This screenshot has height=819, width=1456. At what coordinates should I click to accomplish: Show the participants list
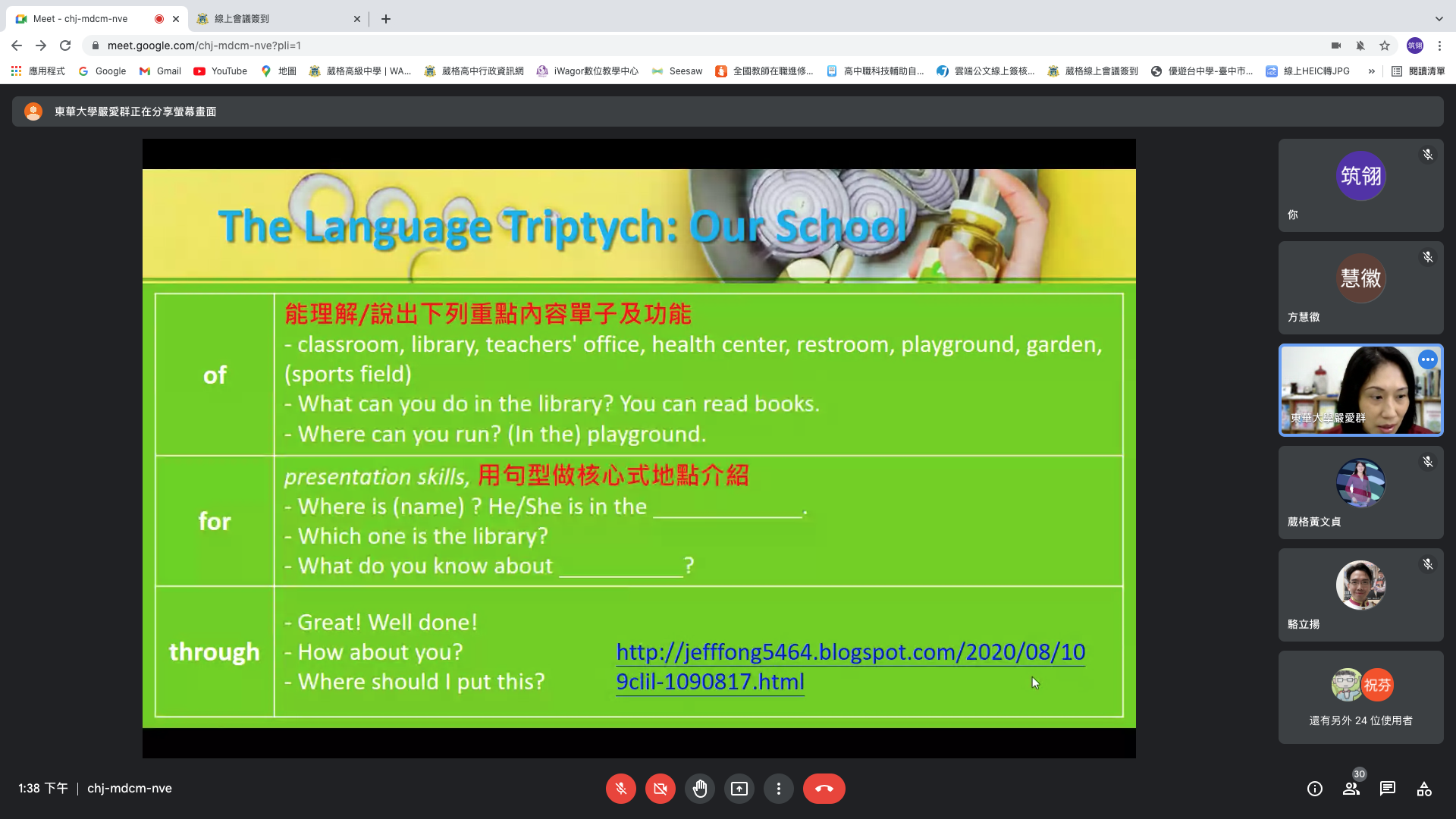coord(1351,789)
